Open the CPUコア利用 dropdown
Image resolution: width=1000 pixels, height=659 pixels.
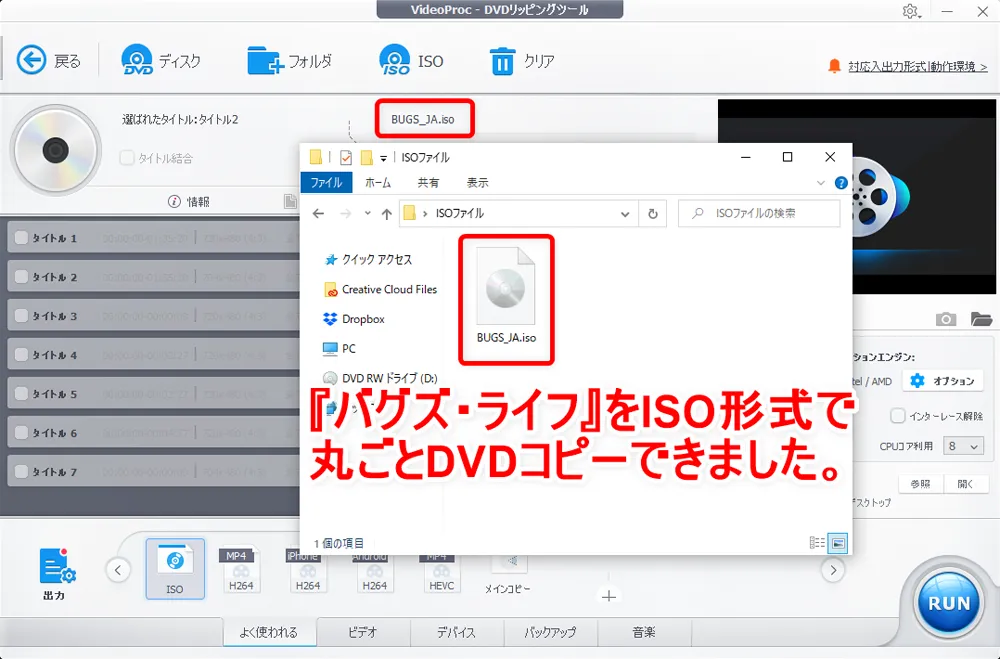tap(963, 446)
